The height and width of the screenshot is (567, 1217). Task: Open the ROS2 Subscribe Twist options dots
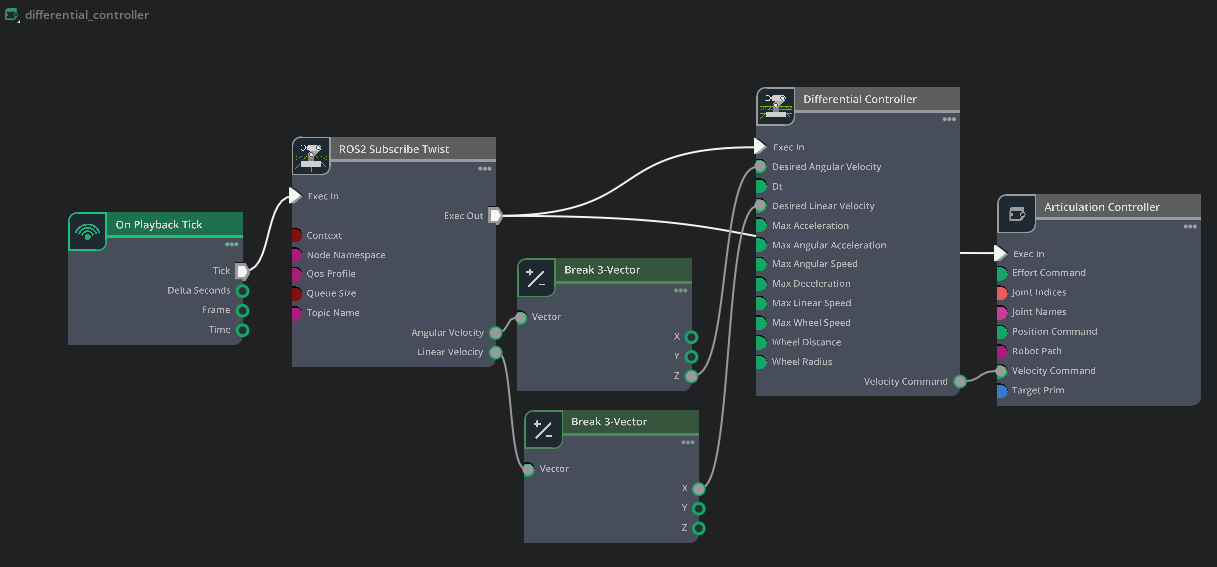(x=485, y=168)
